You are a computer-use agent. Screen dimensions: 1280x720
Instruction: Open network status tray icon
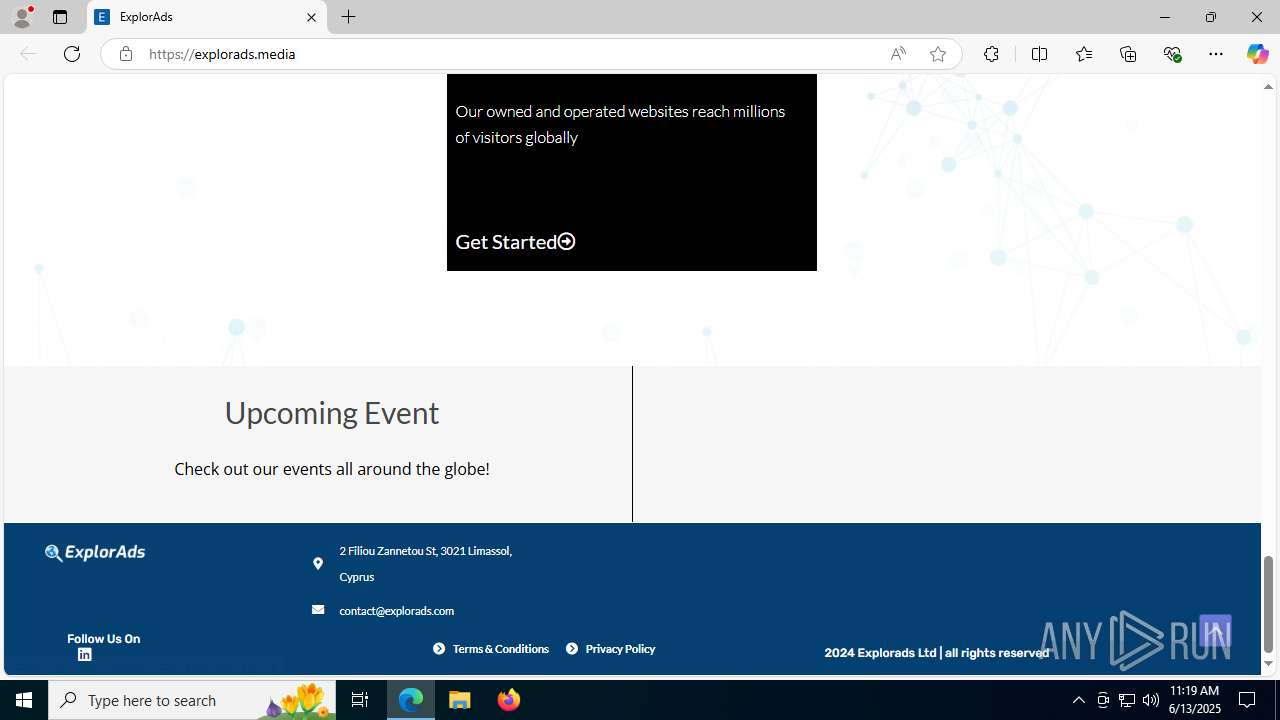(x=1127, y=700)
